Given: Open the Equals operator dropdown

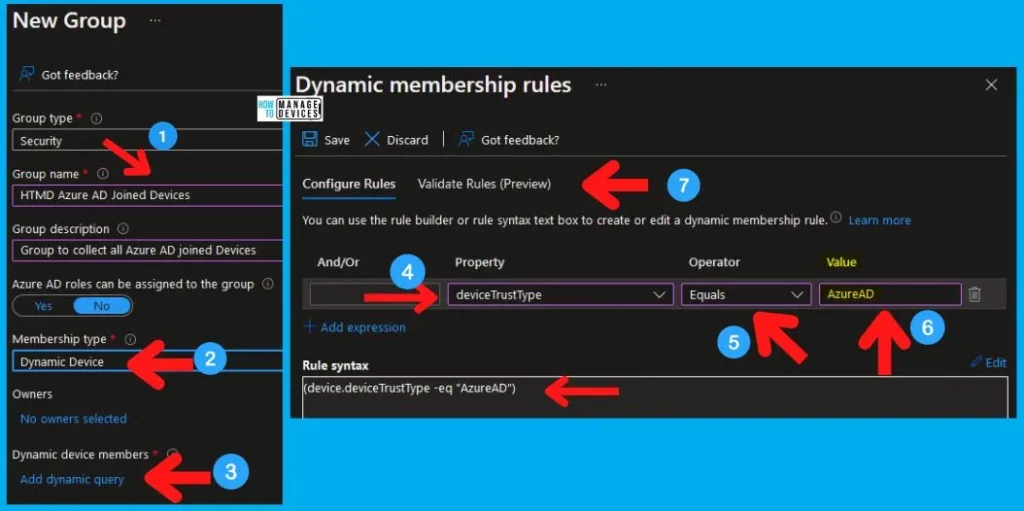Looking at the screenshot, I should (746, 295).
